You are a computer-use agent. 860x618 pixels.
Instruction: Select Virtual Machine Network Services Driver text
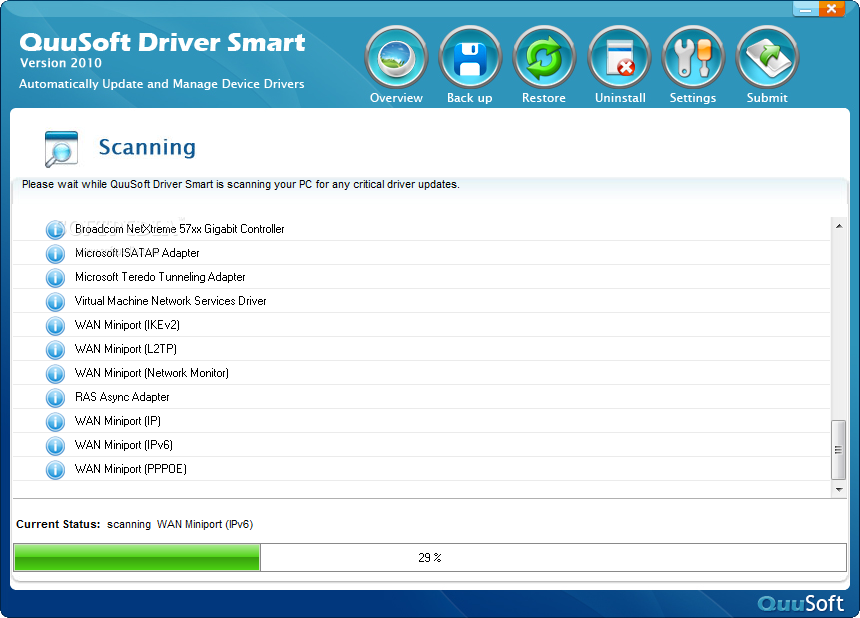(x=171, y=301)
